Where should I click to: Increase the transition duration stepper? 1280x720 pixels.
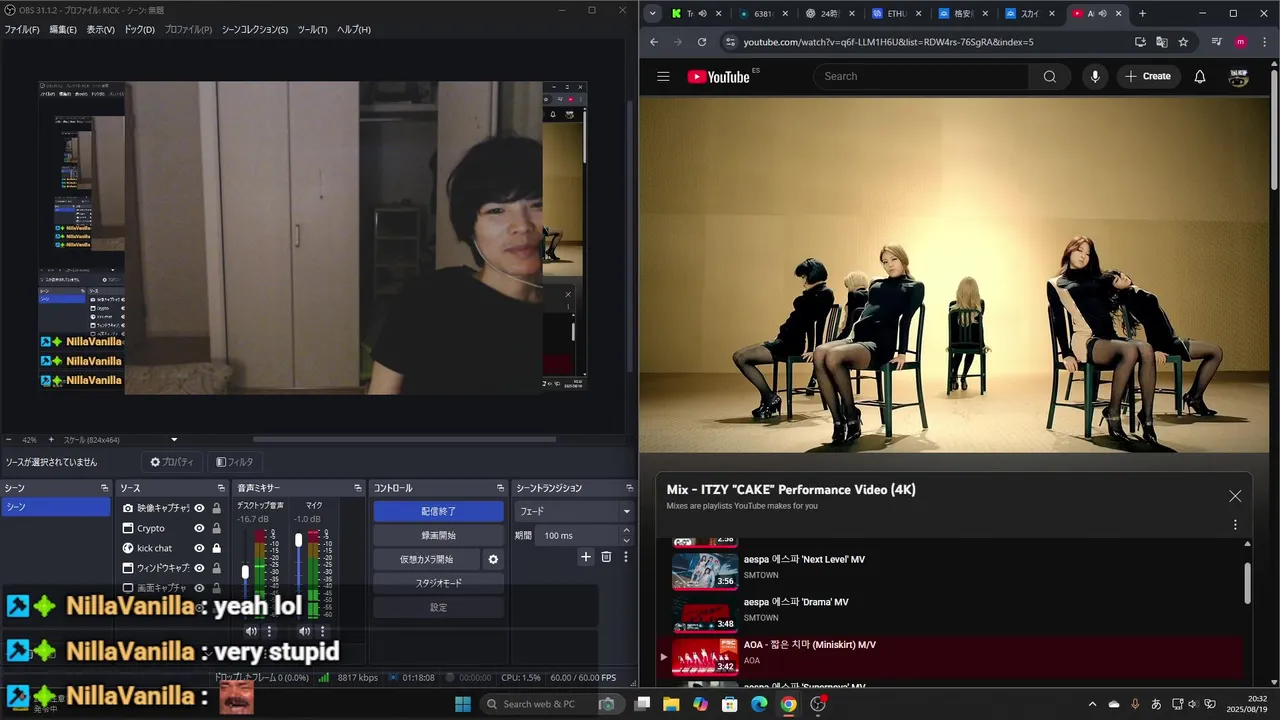[x=627, y=531]
